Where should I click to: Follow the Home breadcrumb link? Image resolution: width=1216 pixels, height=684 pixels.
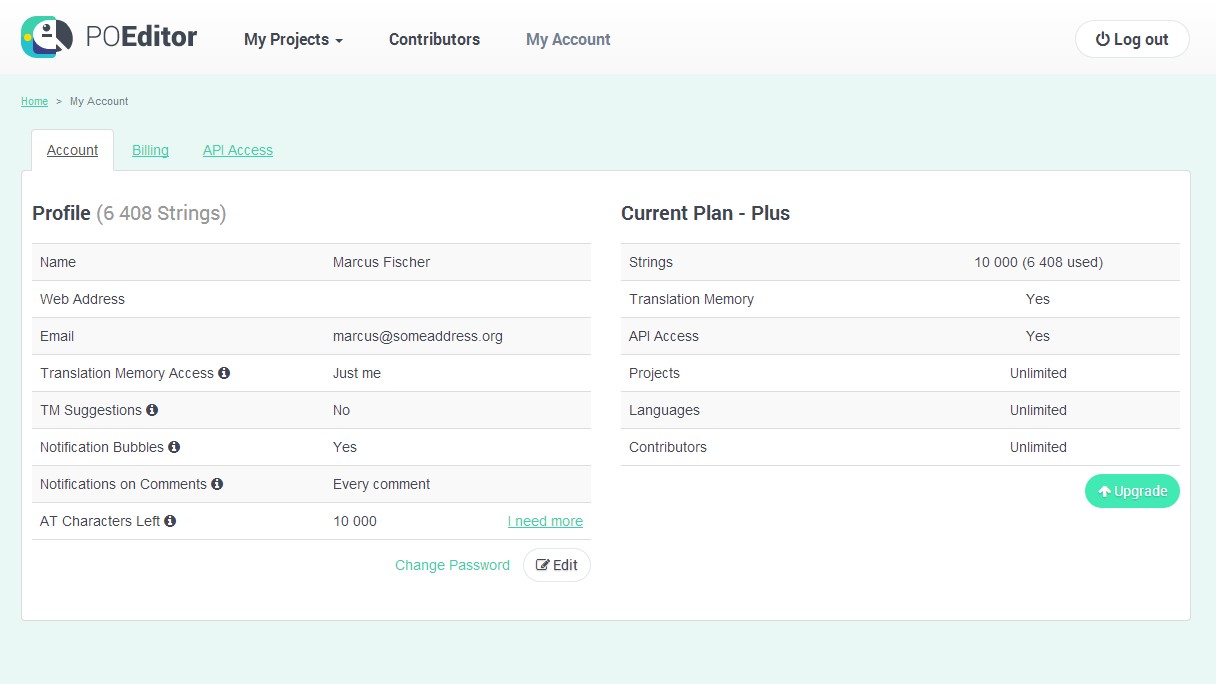[x=34, y=101]
